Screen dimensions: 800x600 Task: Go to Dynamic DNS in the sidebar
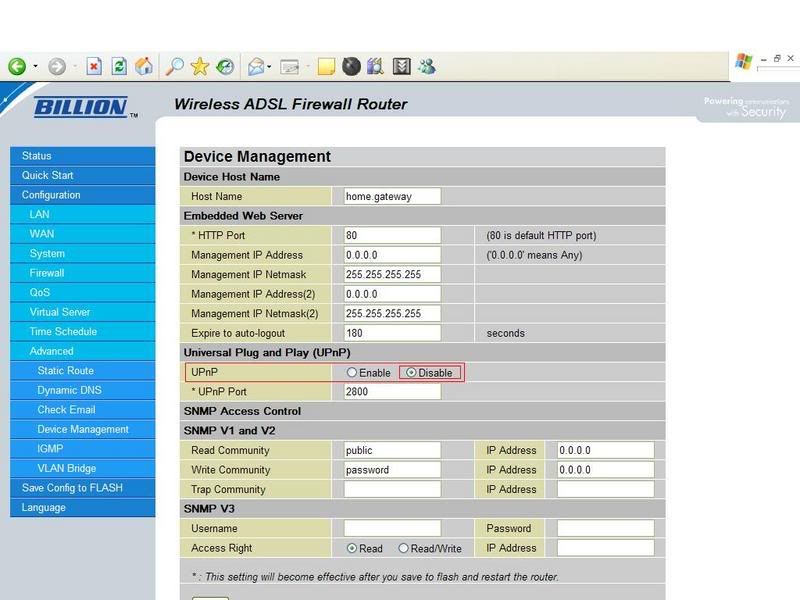pos(69,390)
